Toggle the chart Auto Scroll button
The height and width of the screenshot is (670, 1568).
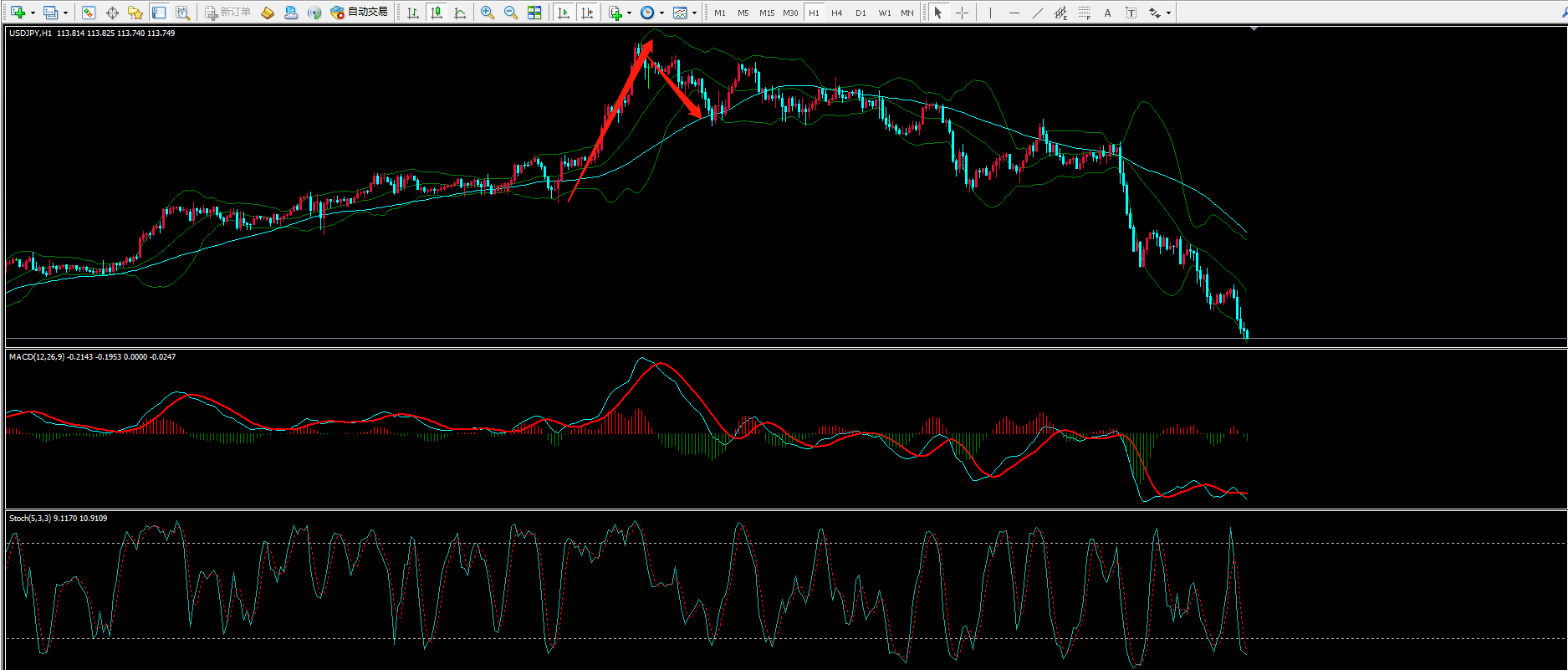(564, 13)
